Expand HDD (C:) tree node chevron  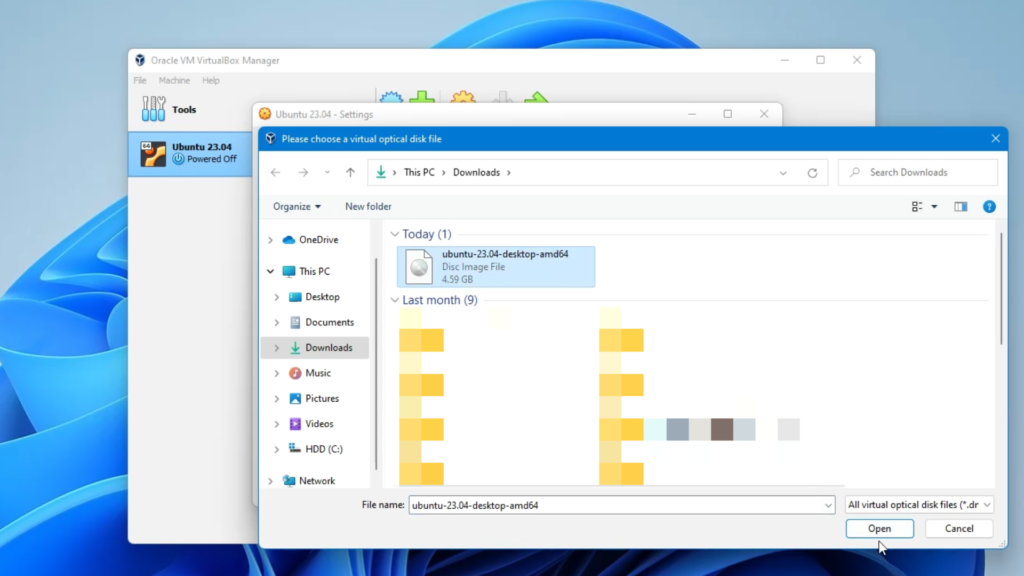click(277, 449)
